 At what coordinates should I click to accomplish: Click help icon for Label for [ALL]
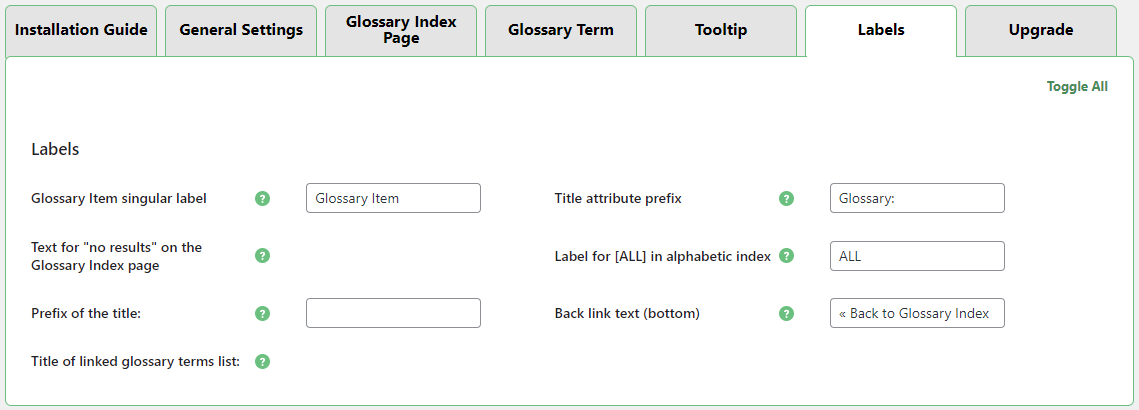[786, 256]
